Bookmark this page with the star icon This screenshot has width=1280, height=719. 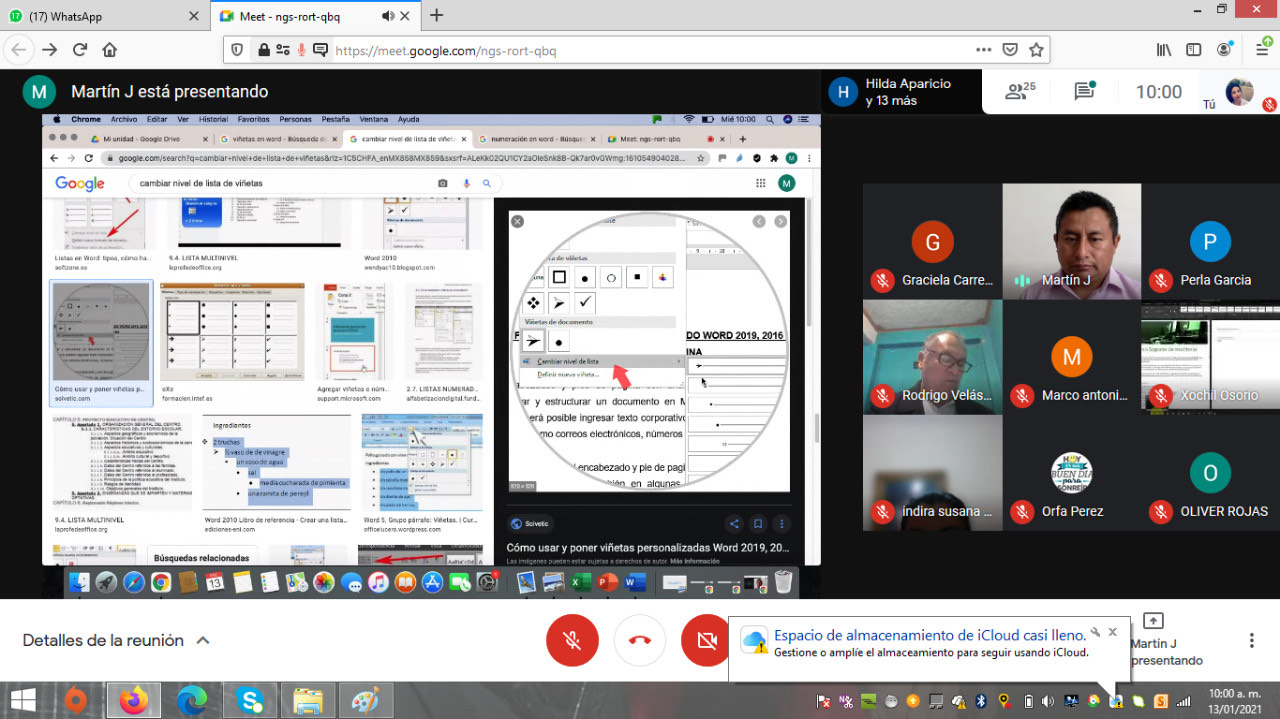pyautogui.click(x=1036, y=50)
